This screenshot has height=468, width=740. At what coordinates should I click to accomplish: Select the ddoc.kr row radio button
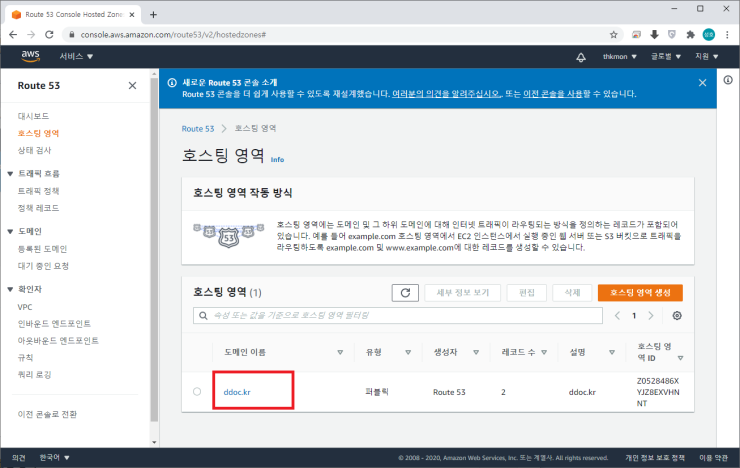point(197,391)
